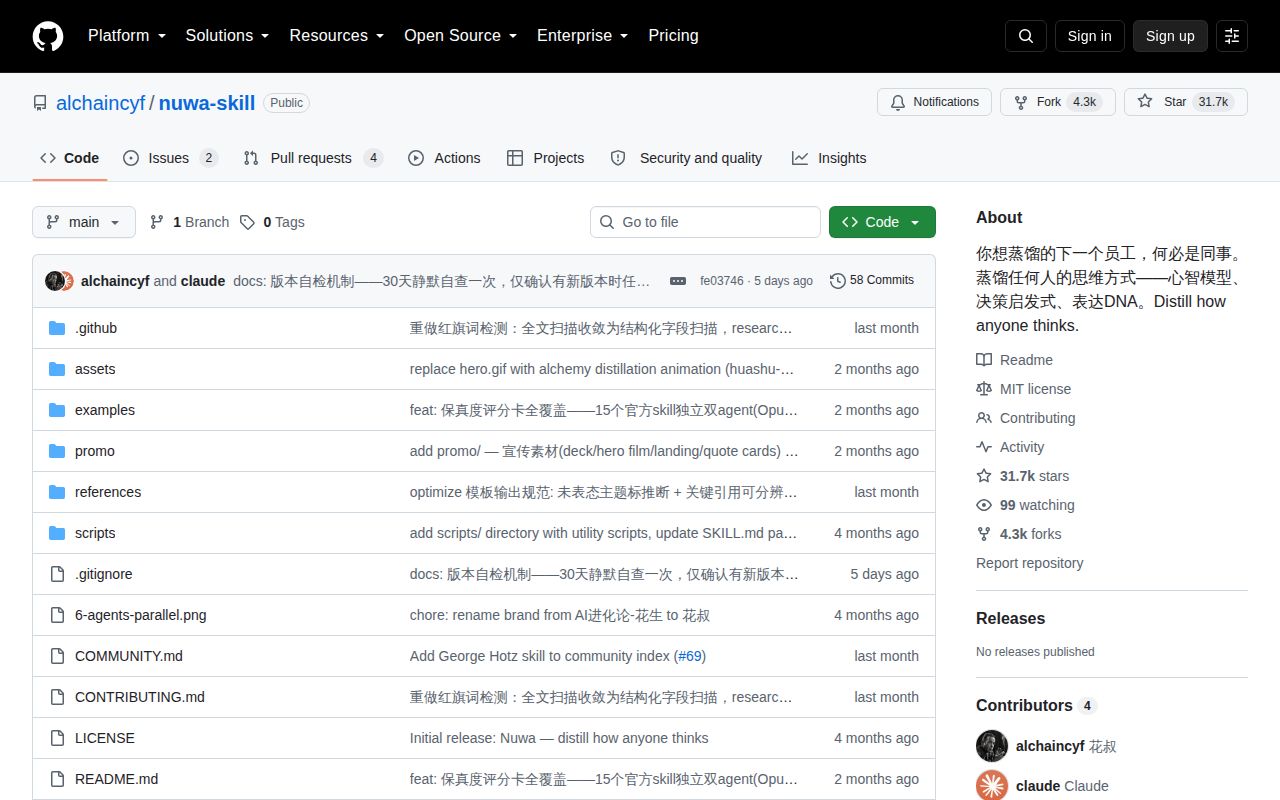The width and height of the screenshot is (1280, 800).
Task: Click the pulse icon beside Activity
Action: pos(984,447)
